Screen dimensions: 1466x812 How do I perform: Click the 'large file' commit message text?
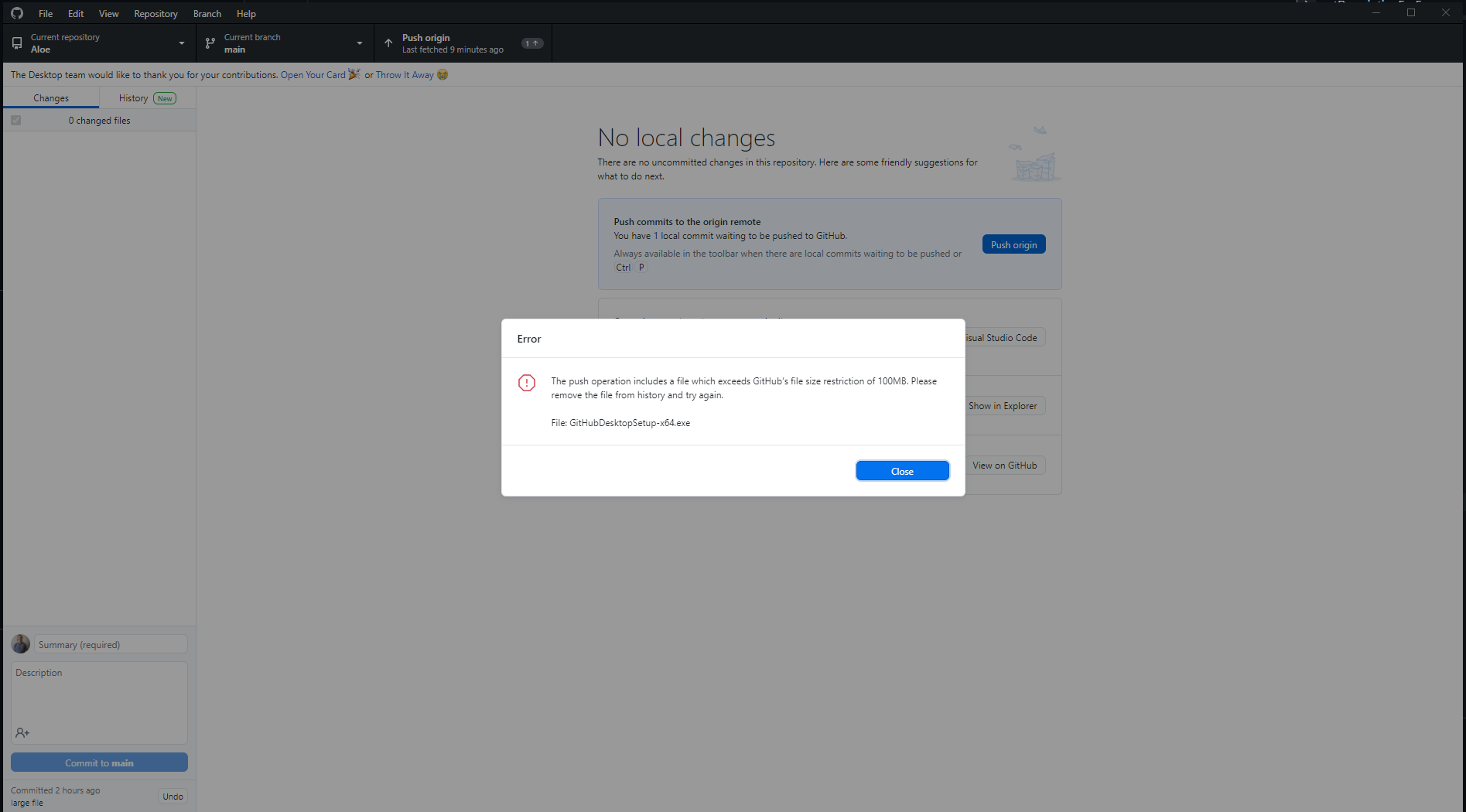[x=27, y=803]
